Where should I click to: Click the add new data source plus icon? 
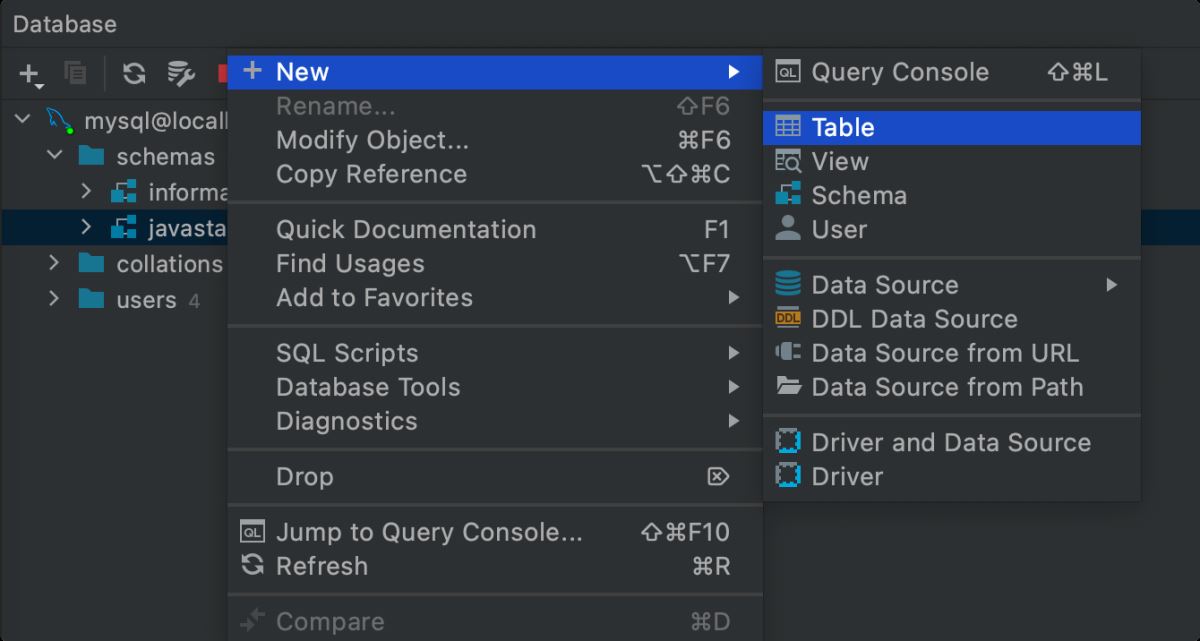pyautogui.click(x=30, y=73)
